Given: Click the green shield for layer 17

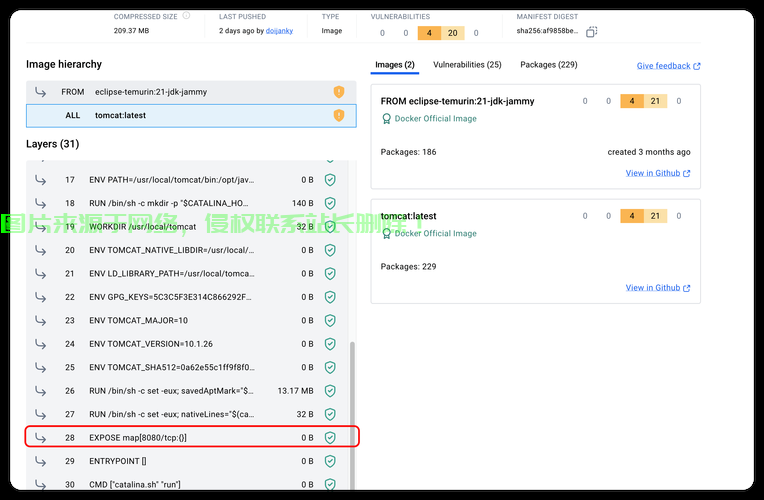Looking at the screenshot, I should [x=330, y=180].
